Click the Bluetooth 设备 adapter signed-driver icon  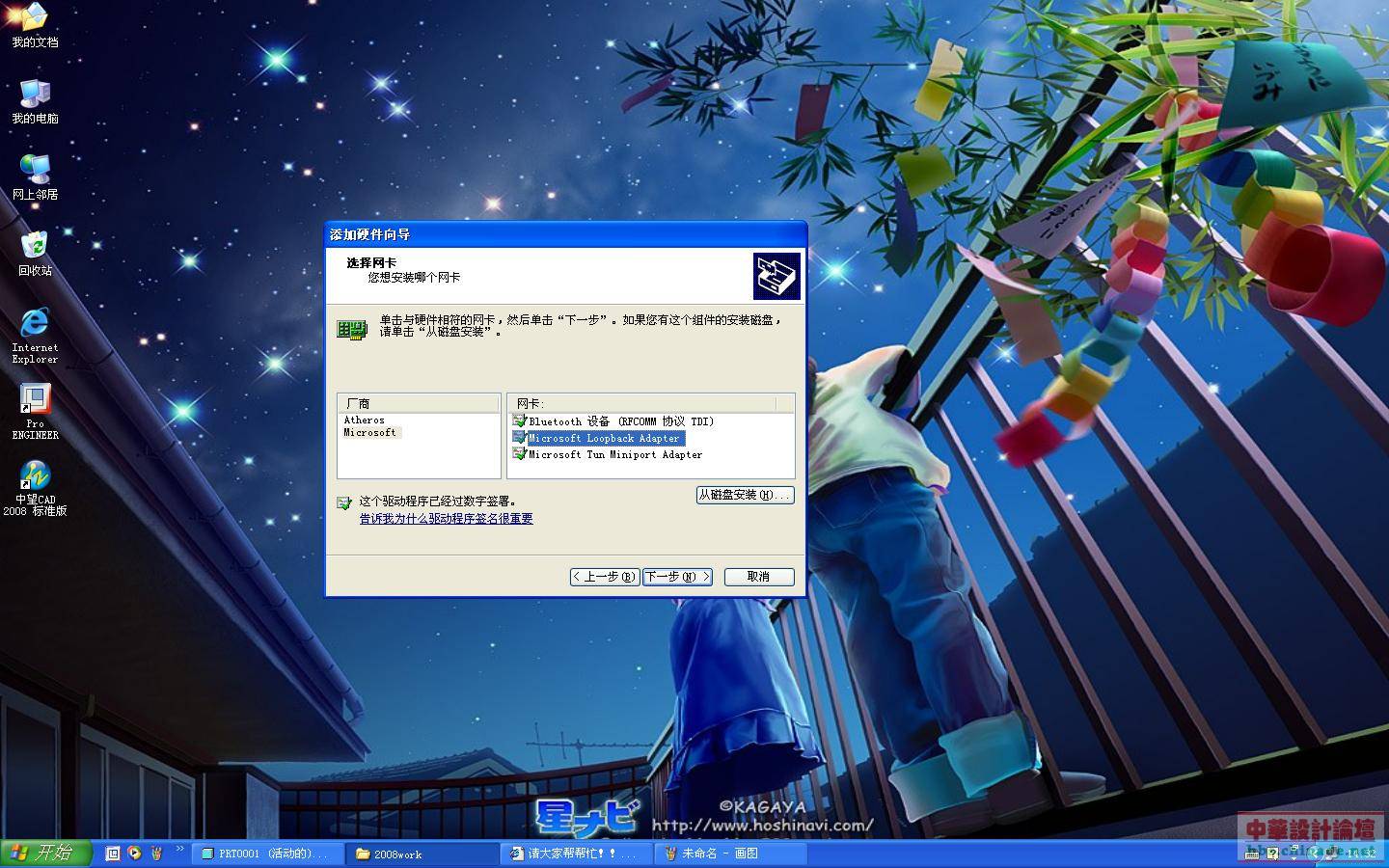pyautogui.click(x=519, y=421)
